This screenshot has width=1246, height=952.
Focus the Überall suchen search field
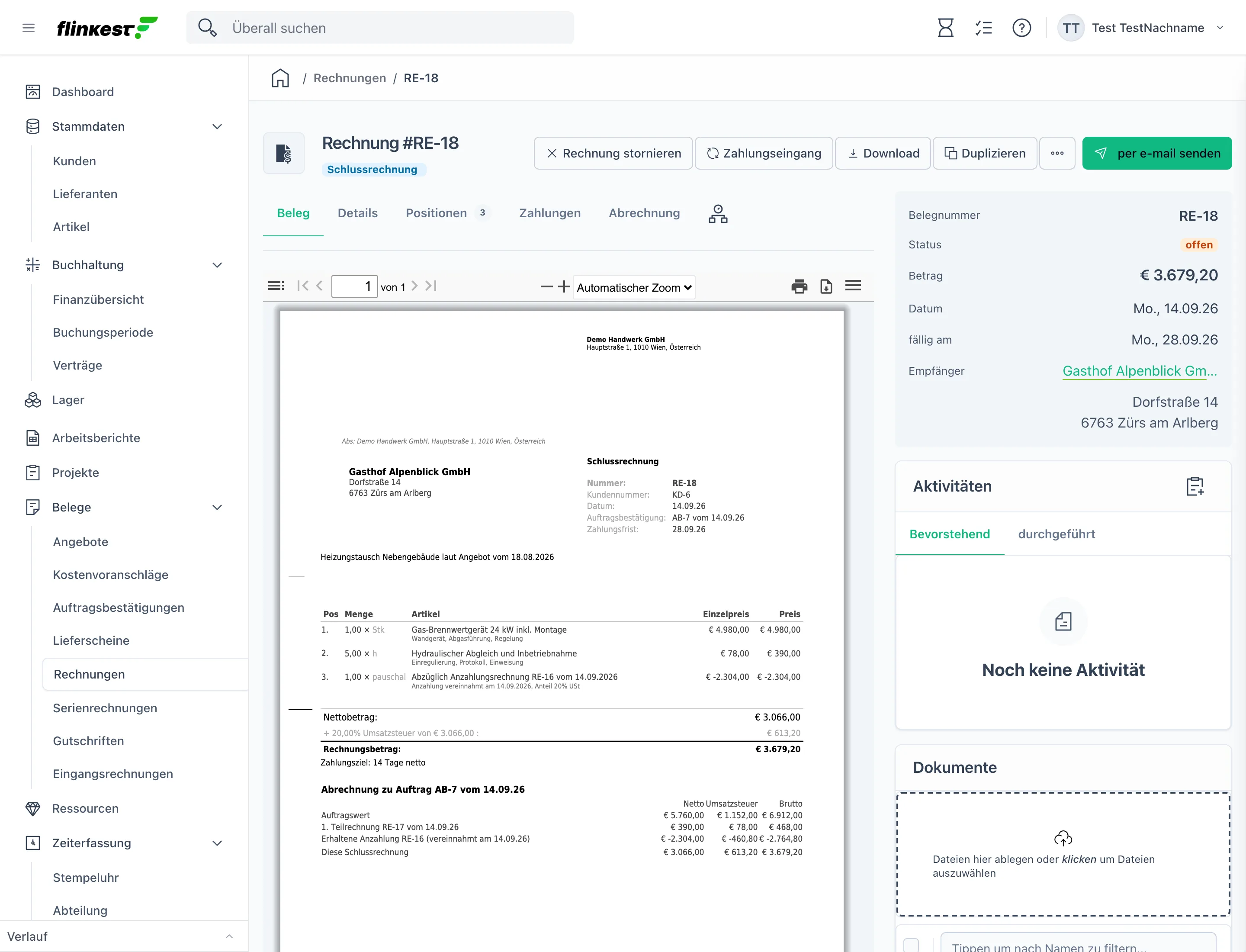[379, 28]
